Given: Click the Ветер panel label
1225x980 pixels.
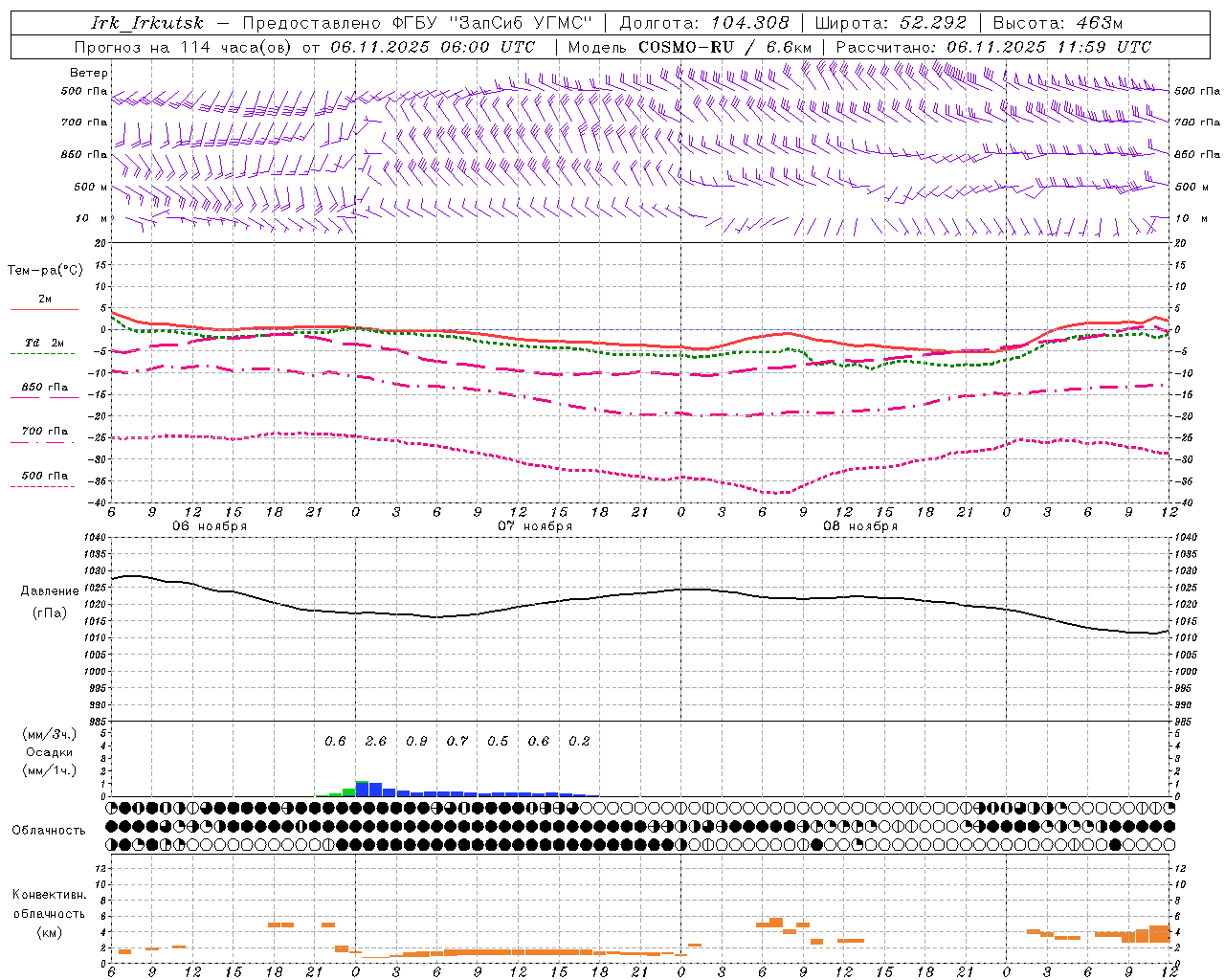Looking at the screenshot, I should tap(89, 73).
